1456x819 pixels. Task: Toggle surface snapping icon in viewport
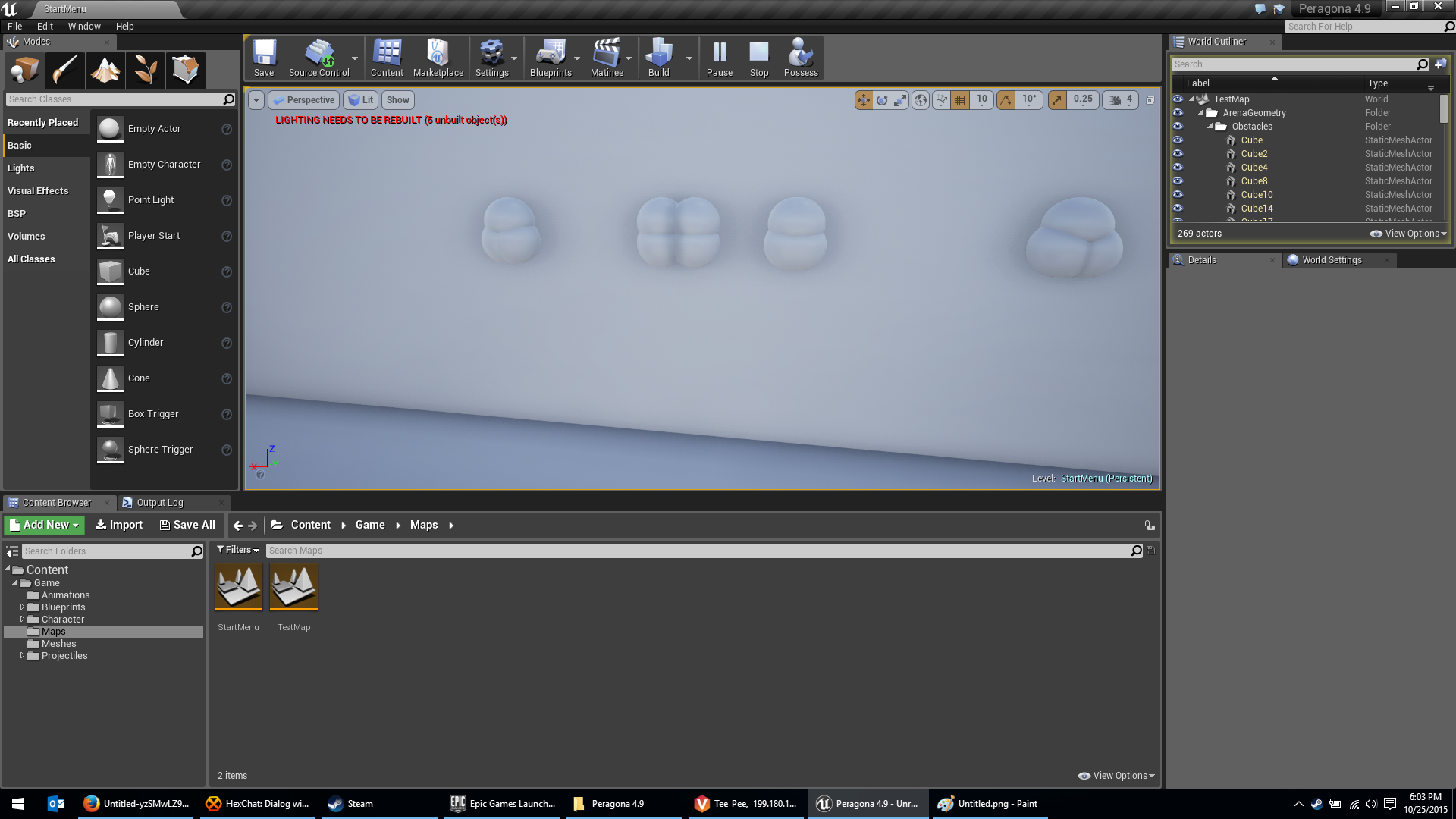942,99
